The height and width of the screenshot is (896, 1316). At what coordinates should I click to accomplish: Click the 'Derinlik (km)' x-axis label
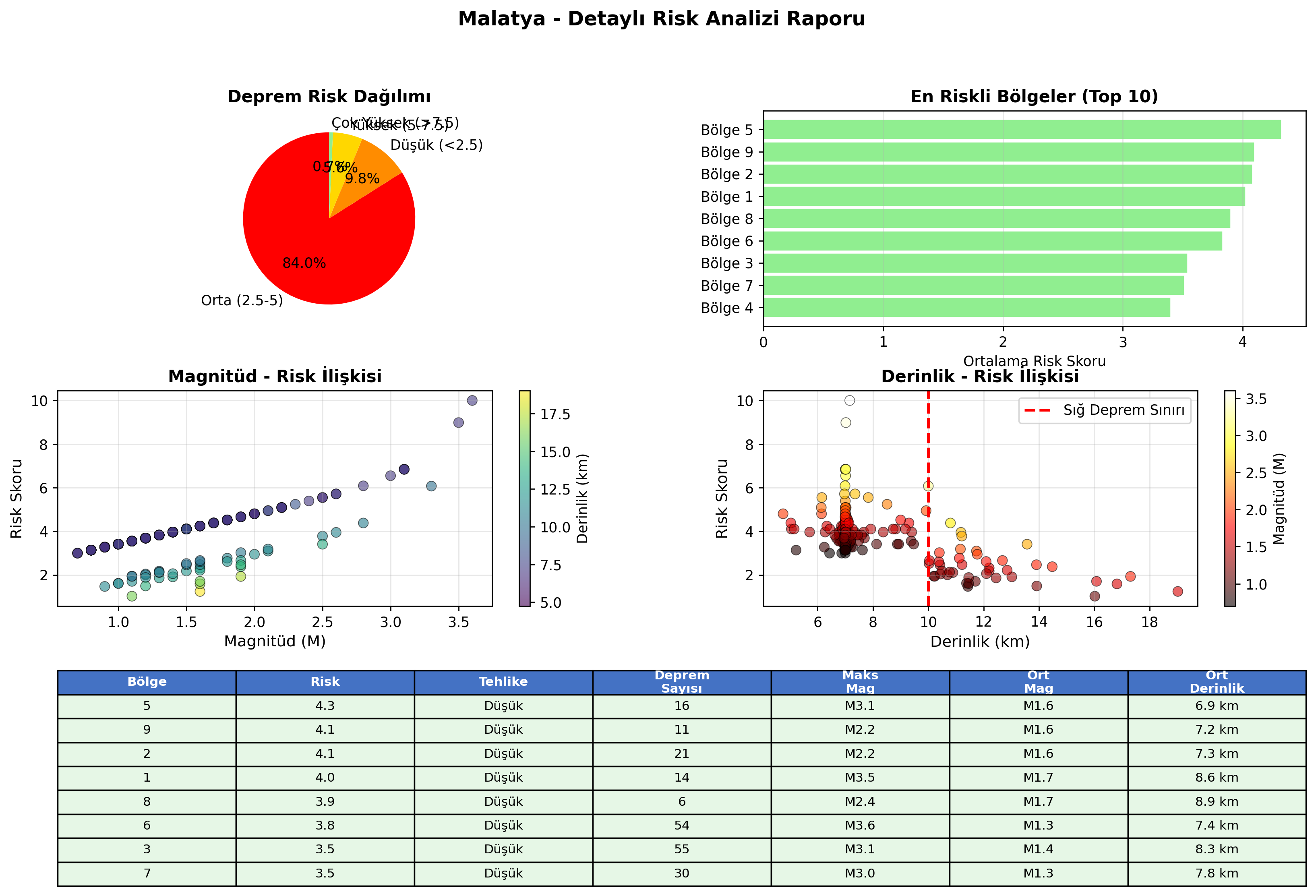(x=980, y=641)
